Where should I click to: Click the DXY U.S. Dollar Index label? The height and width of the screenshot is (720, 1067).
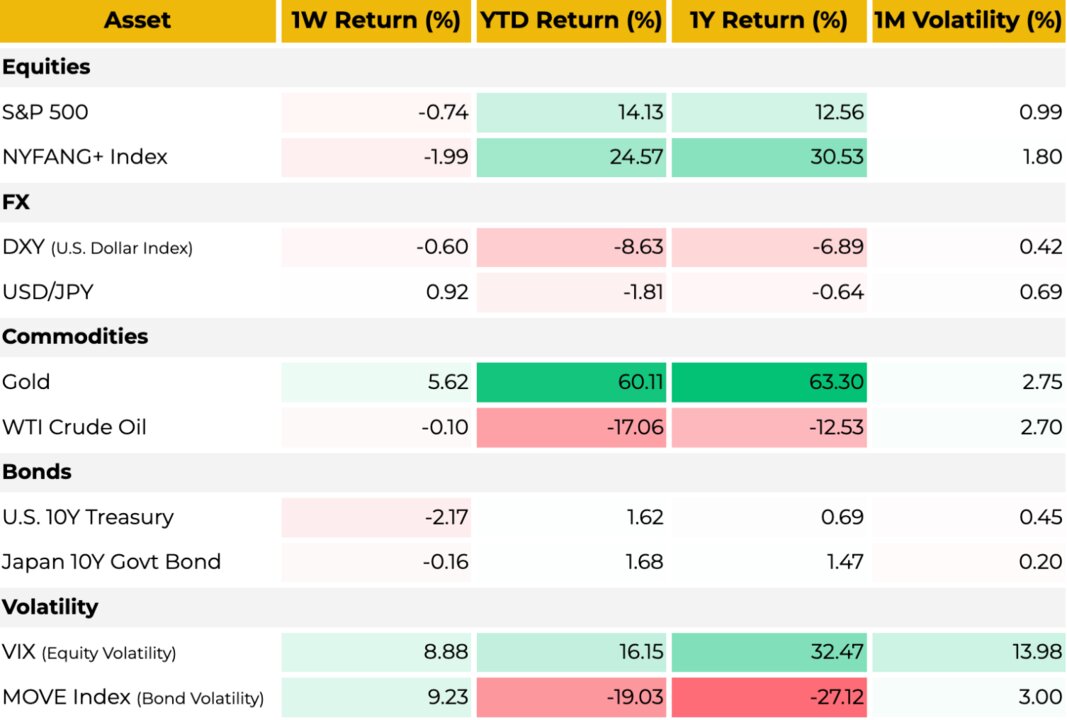(97, 247)
